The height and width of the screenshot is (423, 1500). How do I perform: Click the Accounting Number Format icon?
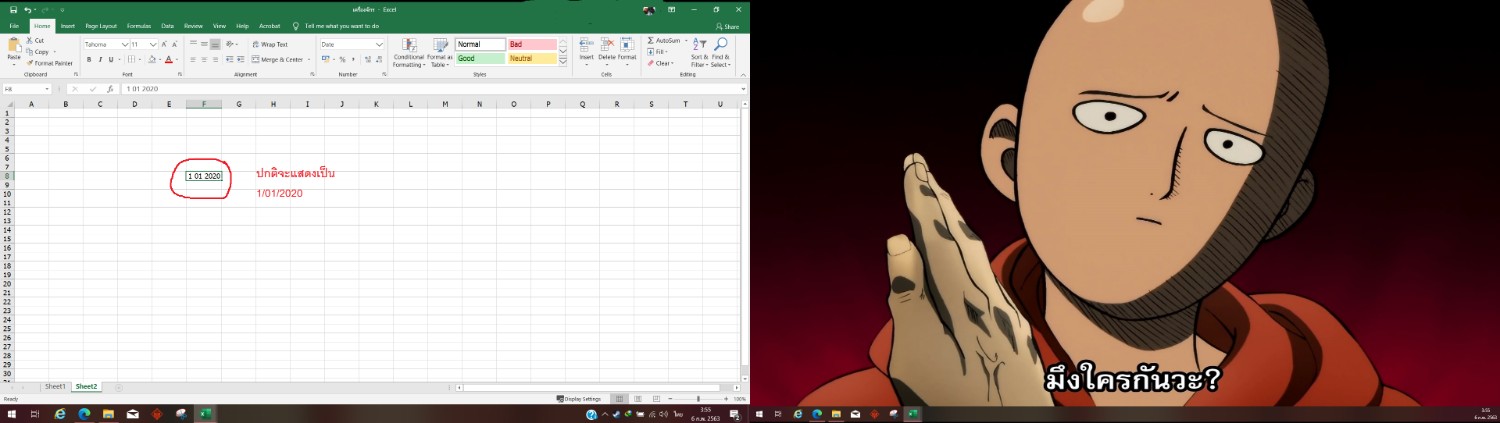pos(326,60)
